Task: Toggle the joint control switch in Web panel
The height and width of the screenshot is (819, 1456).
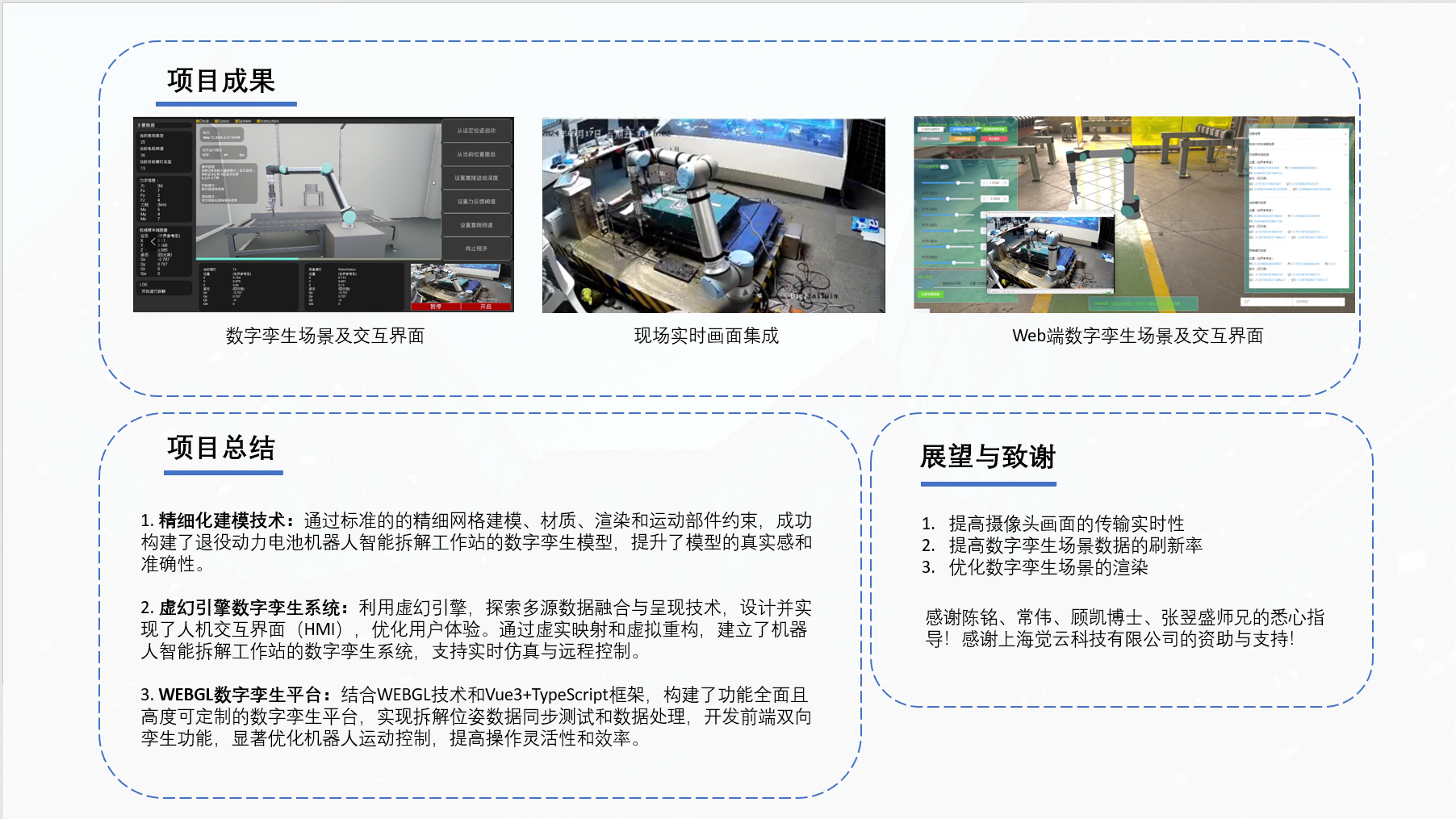Action: [x=945, y=166]
